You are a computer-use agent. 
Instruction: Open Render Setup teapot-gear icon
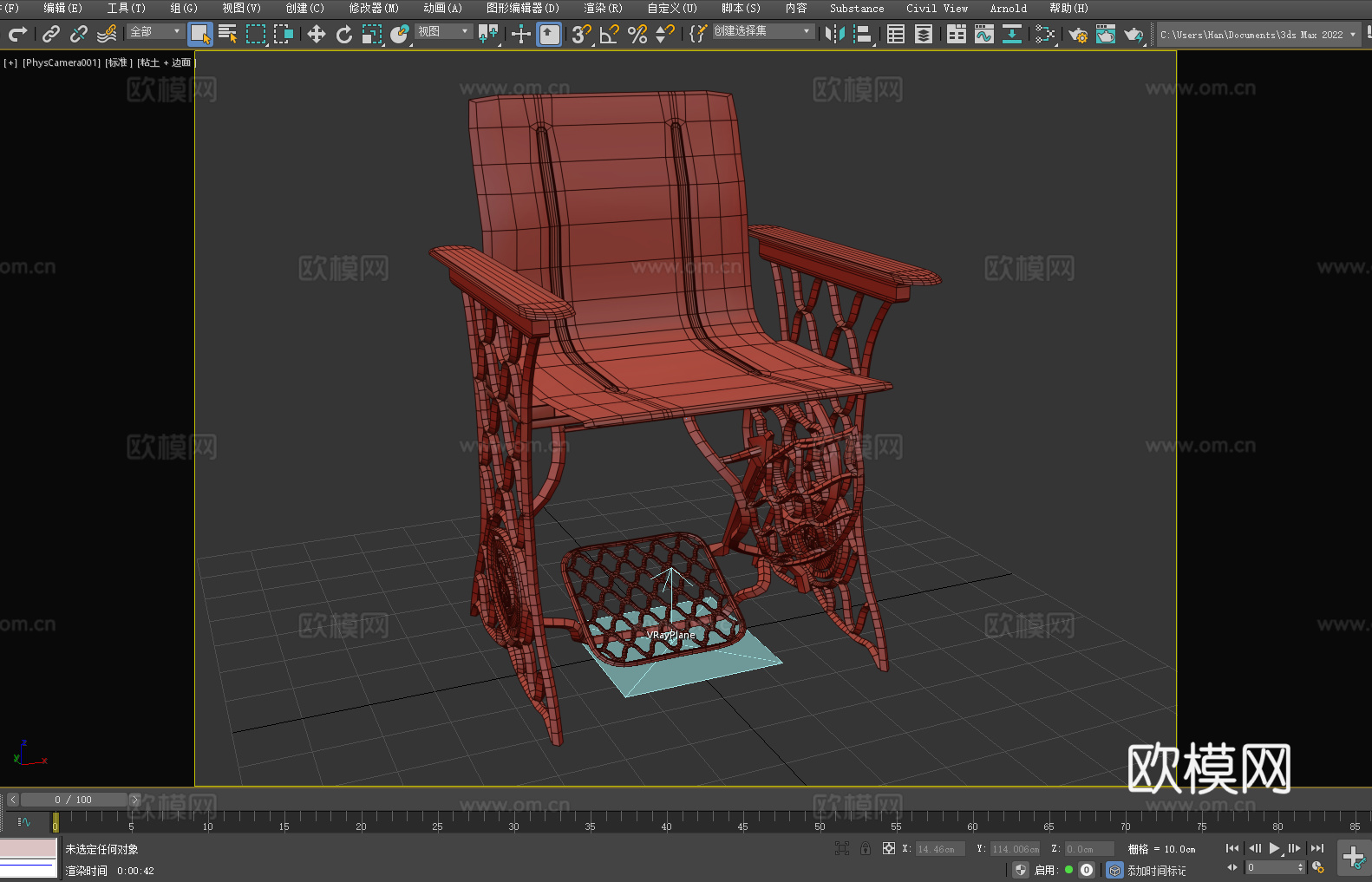pyautogui.click(x=1078, y=35)
